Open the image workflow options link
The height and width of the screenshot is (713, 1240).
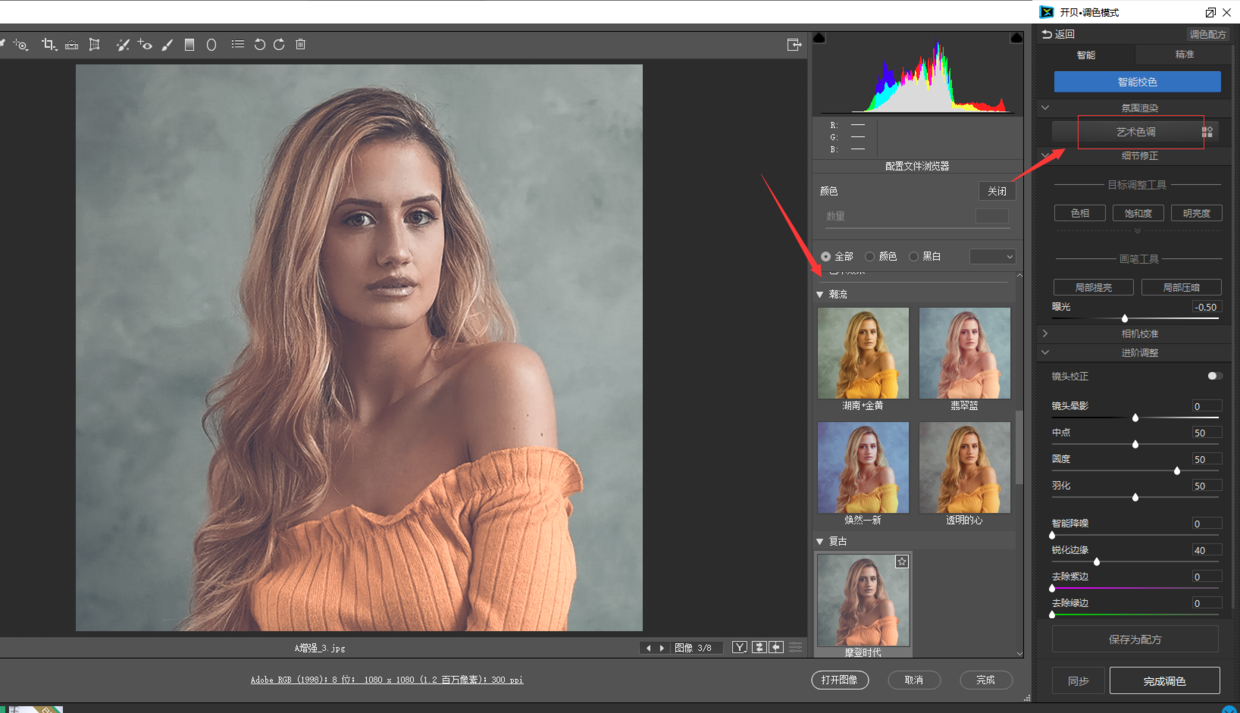tap(386, 680)
